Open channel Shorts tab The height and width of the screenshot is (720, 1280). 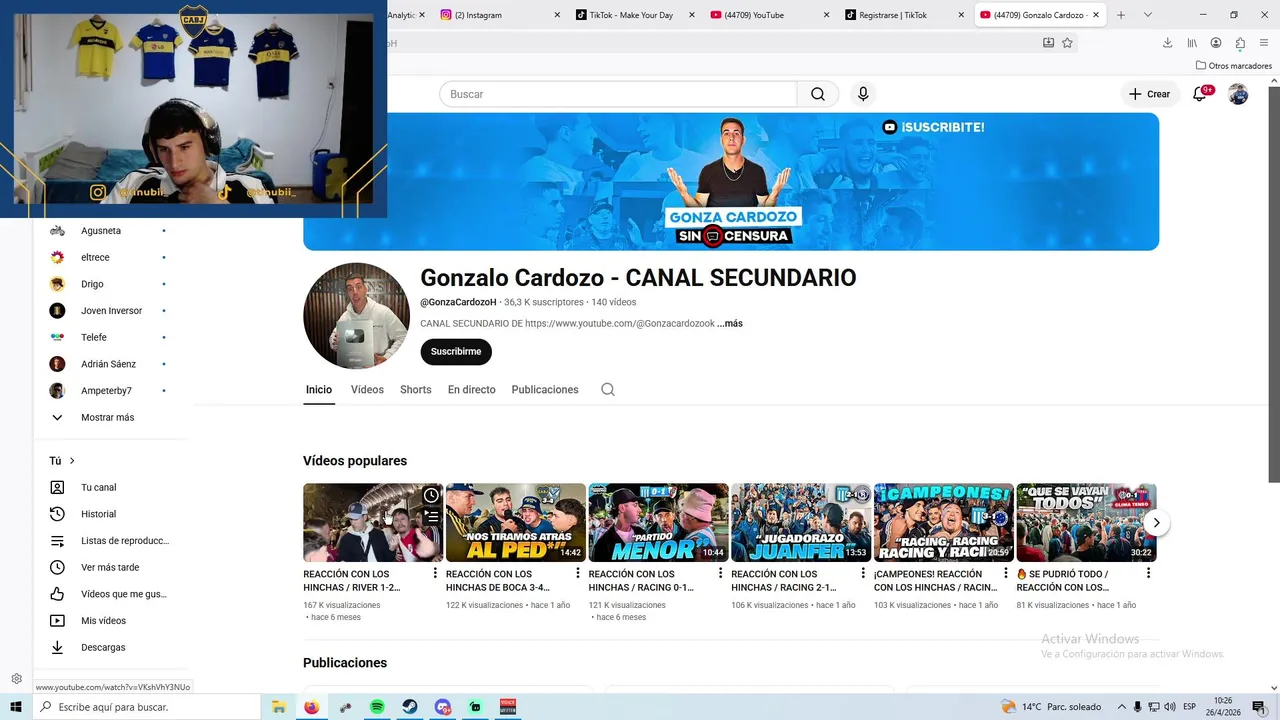[415, 390]
